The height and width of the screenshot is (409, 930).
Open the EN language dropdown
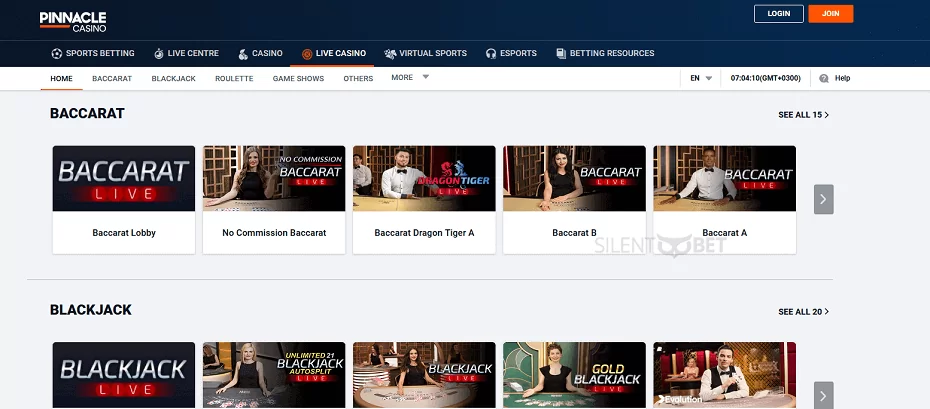tap(701, 78)
